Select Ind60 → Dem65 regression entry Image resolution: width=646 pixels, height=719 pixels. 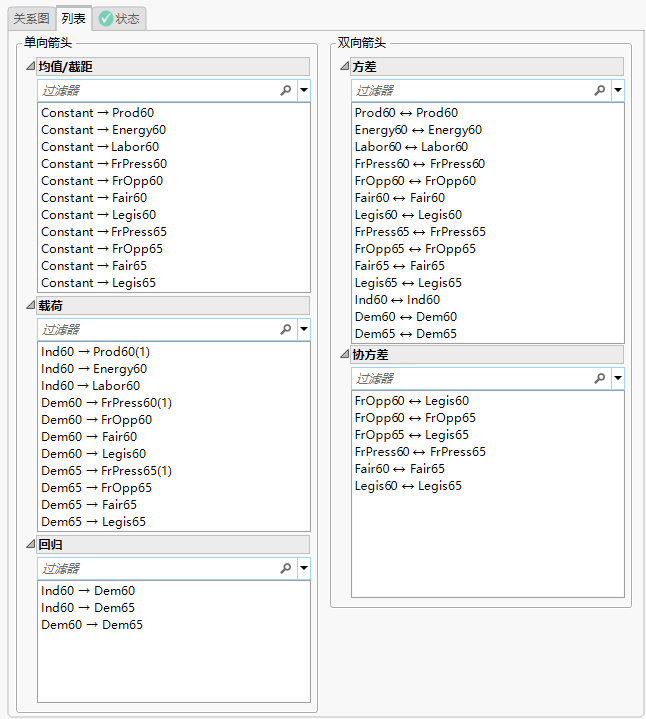click(88, 608)
